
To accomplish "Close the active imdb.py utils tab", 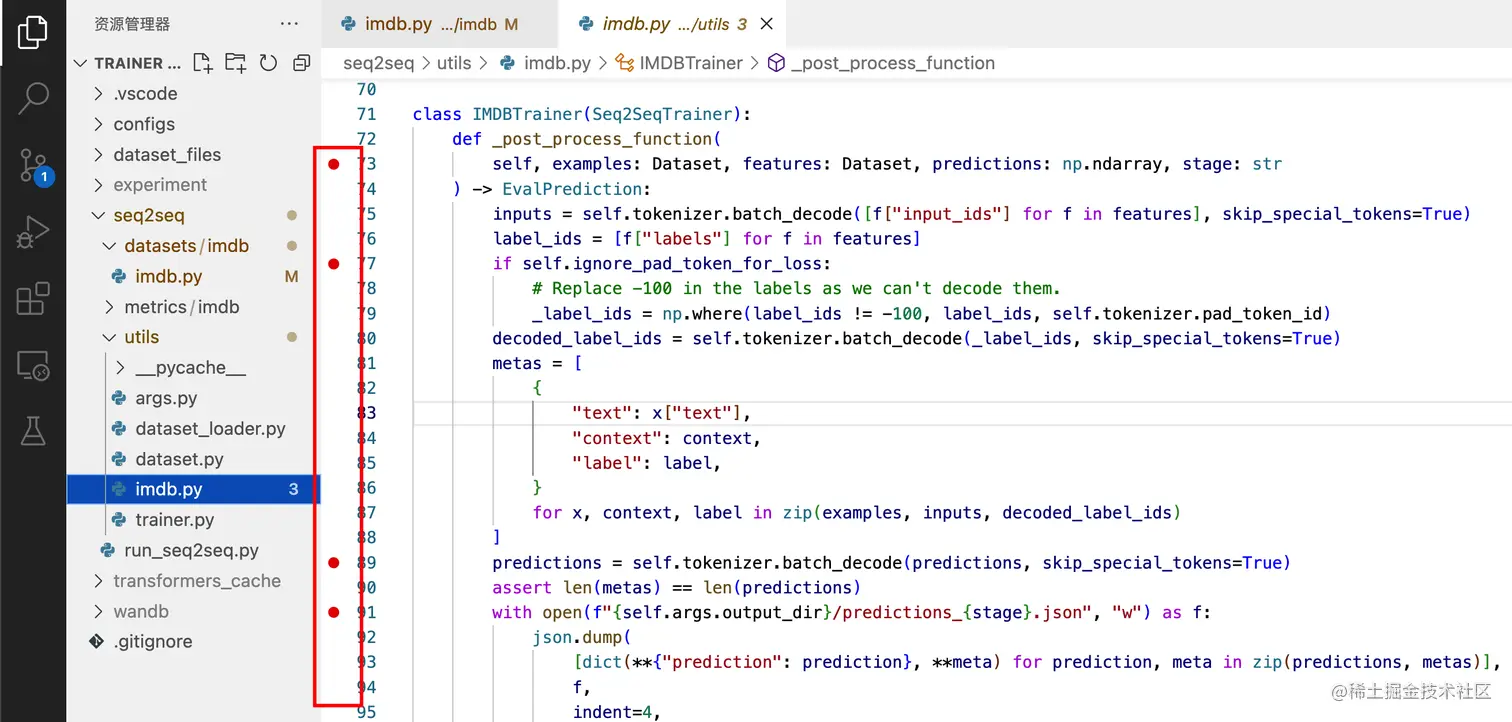I will [x=767, y=24].
